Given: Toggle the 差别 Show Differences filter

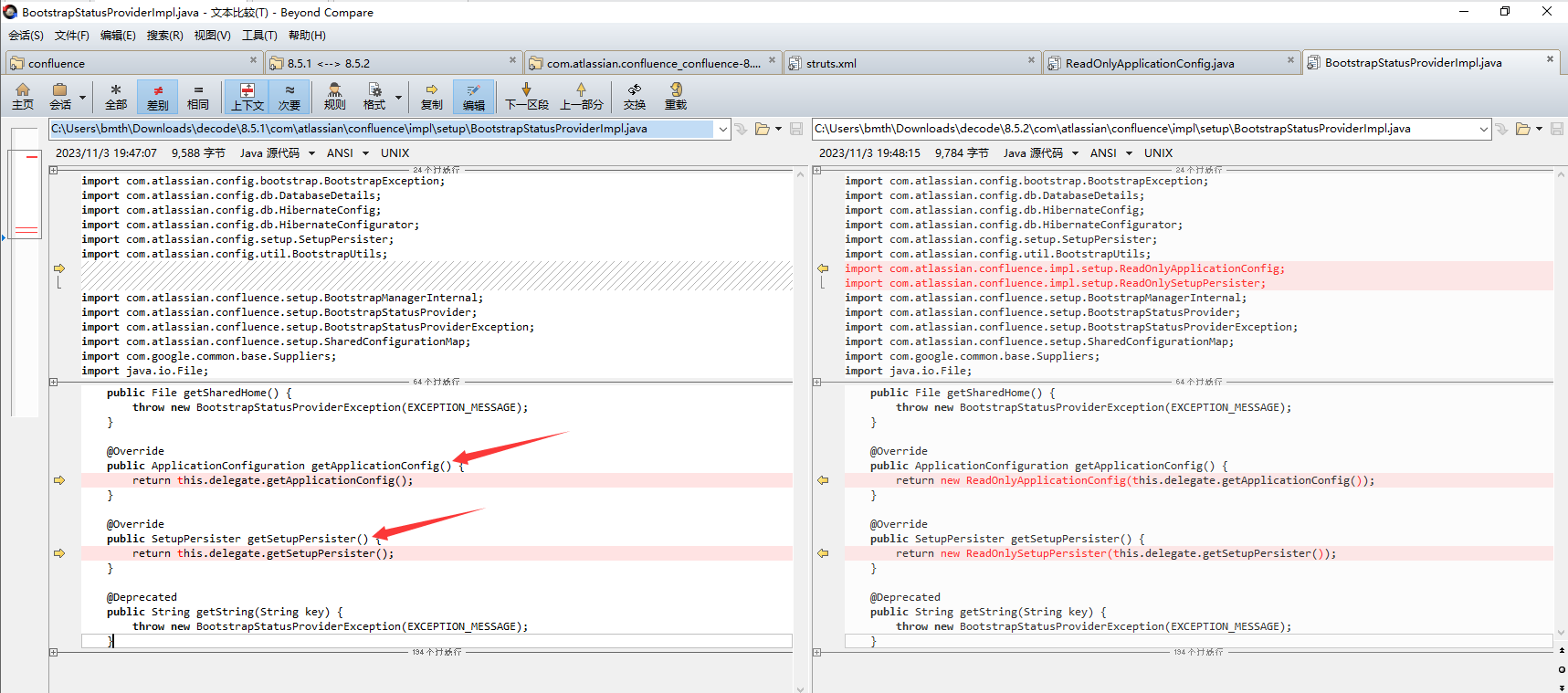Looking at the screenshot, I should (158, 96).
